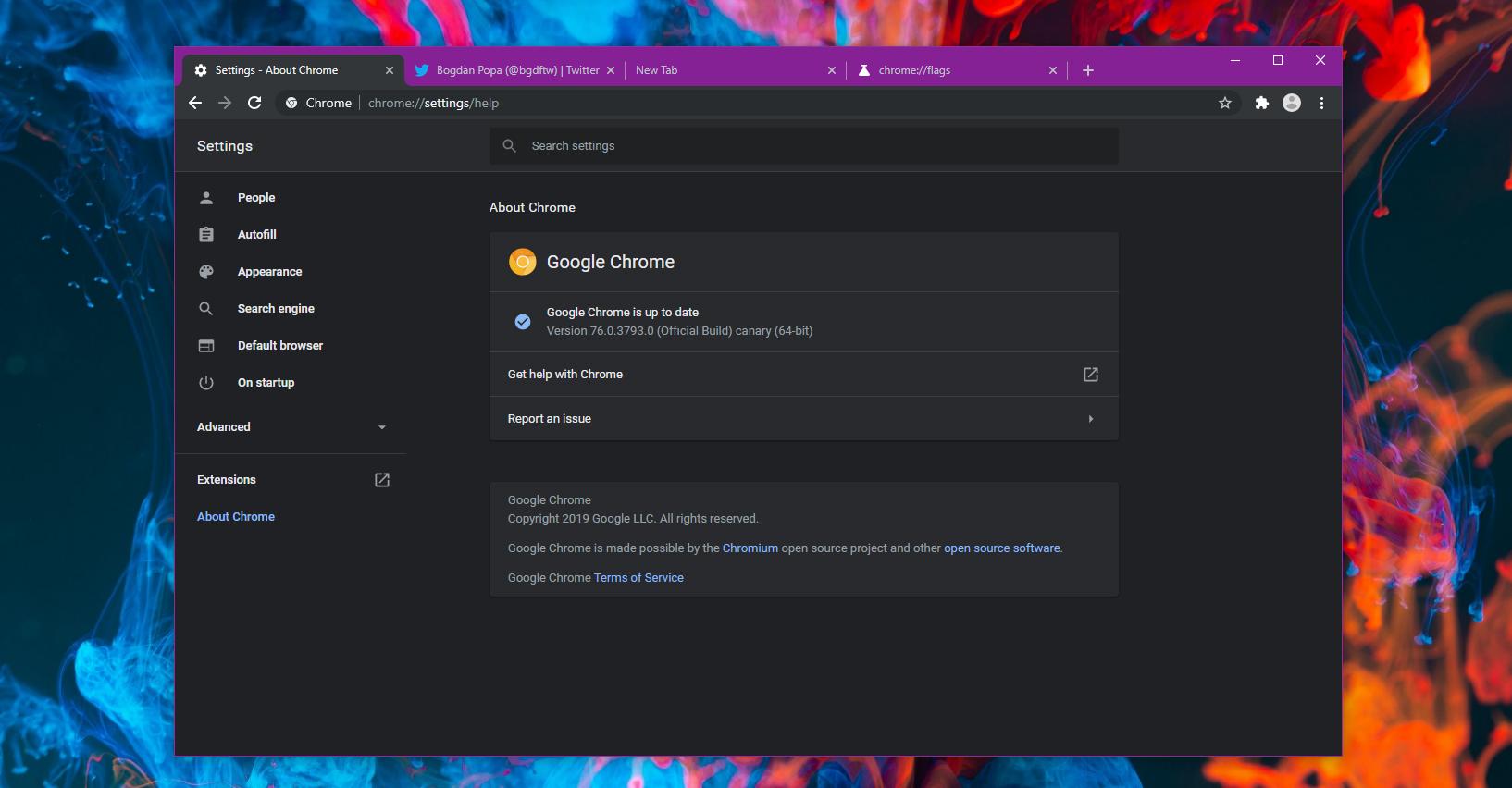Bookmark this page with the star icon
This screenshot has width=1512, height=788.
pyautogui.click(x=1225, y=103)
